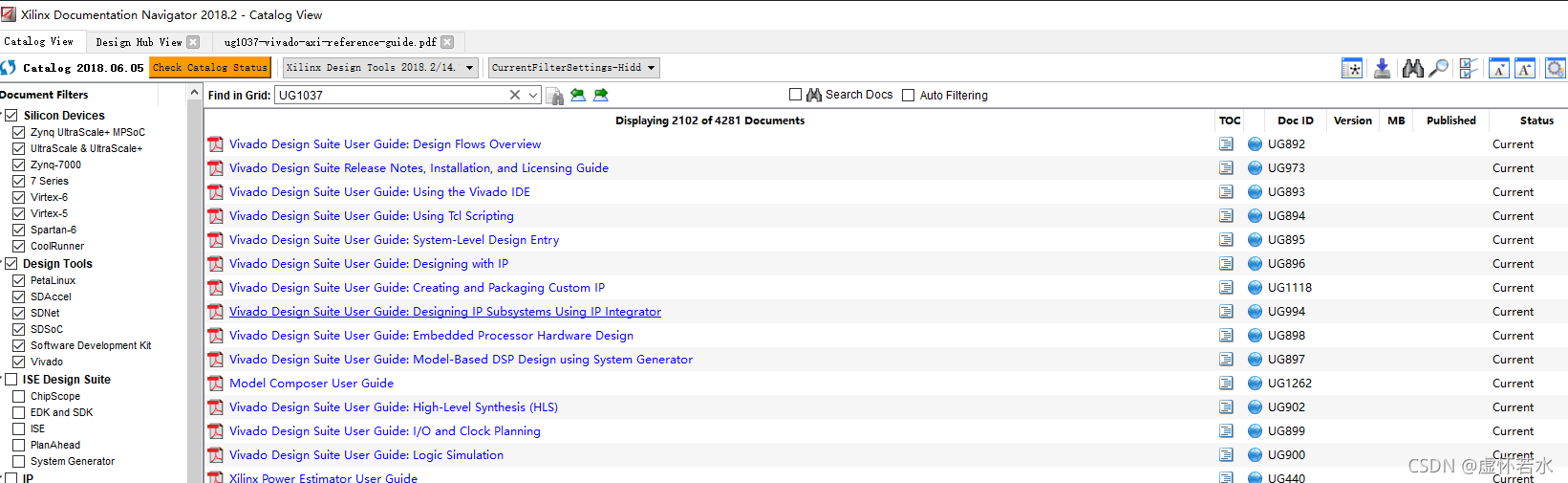Image resolution: width=1568 pixels, height=483 pixels.
Task: Sort by the Published column header
Action: click(1450, 121)
